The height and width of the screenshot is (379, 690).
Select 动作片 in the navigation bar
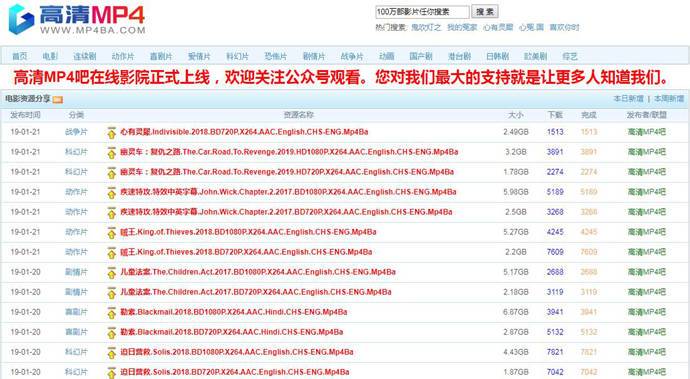tap(123, 56)
